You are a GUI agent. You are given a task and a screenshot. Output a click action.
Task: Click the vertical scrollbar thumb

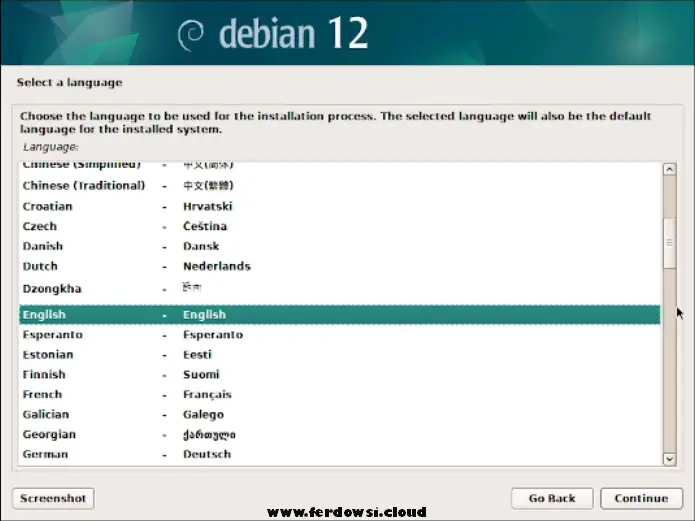669,240
